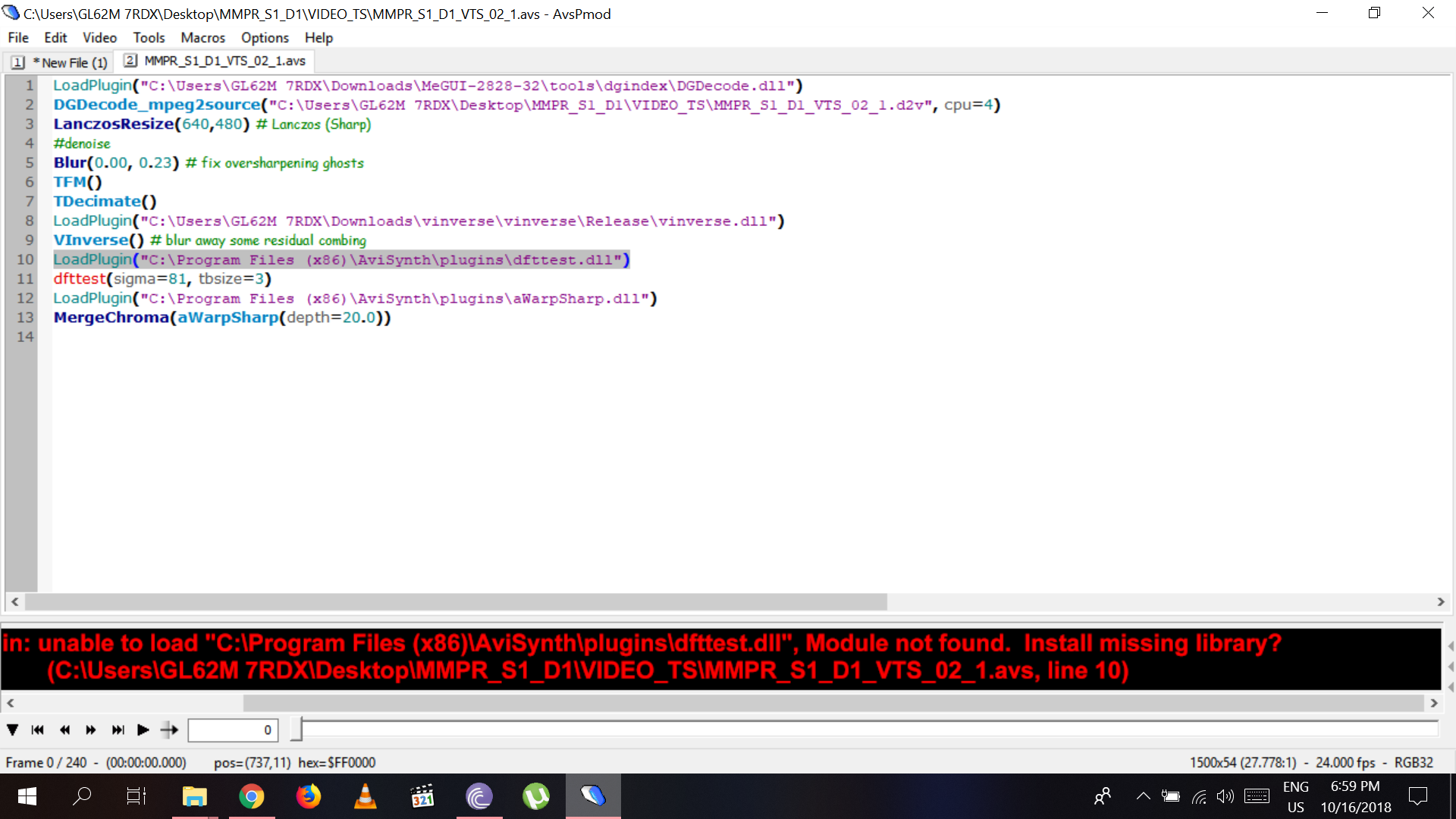Image resolution: width=1456 pixels, height=819 pixels.
Task: Open the Tools menu
Action: (x=149, y=38)
